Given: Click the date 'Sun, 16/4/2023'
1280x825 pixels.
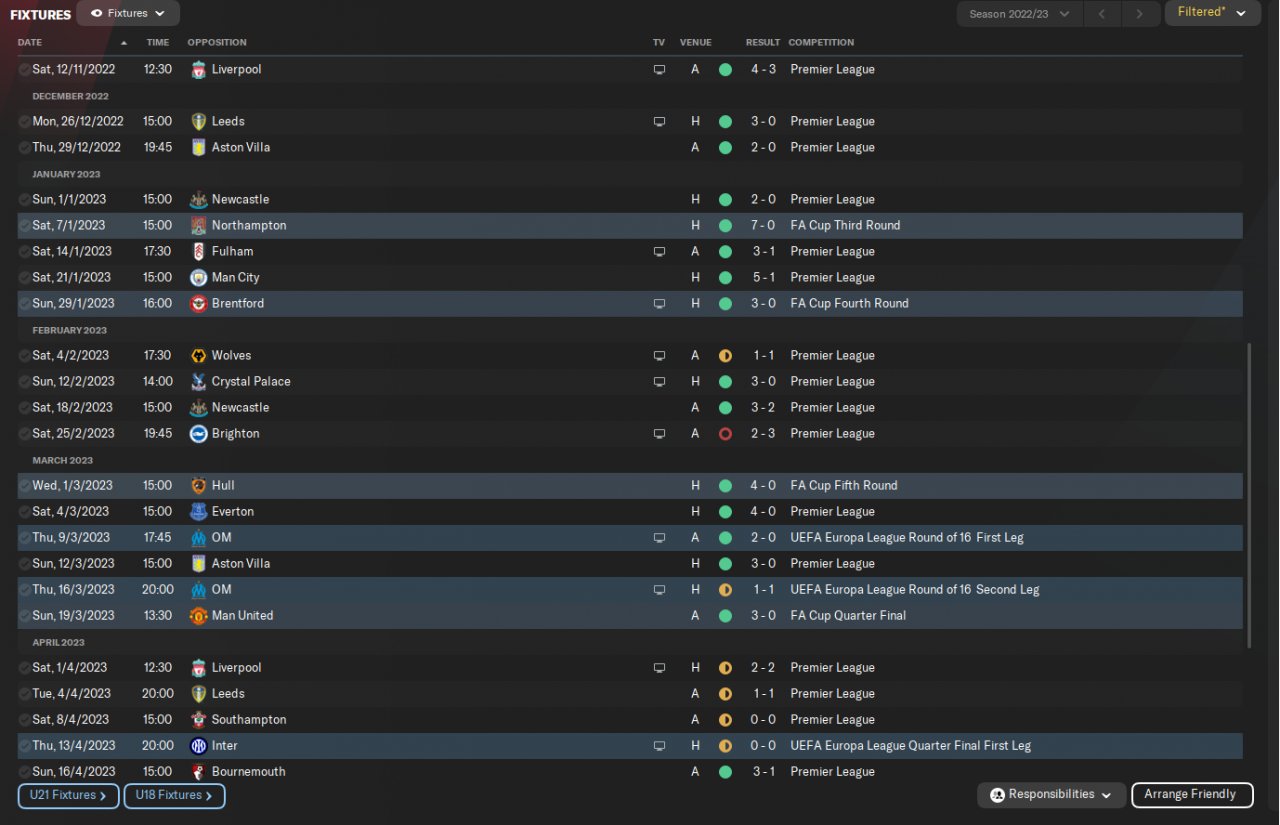Looking at the screenshot, I should pyautogui.click(x=74, y=772).
